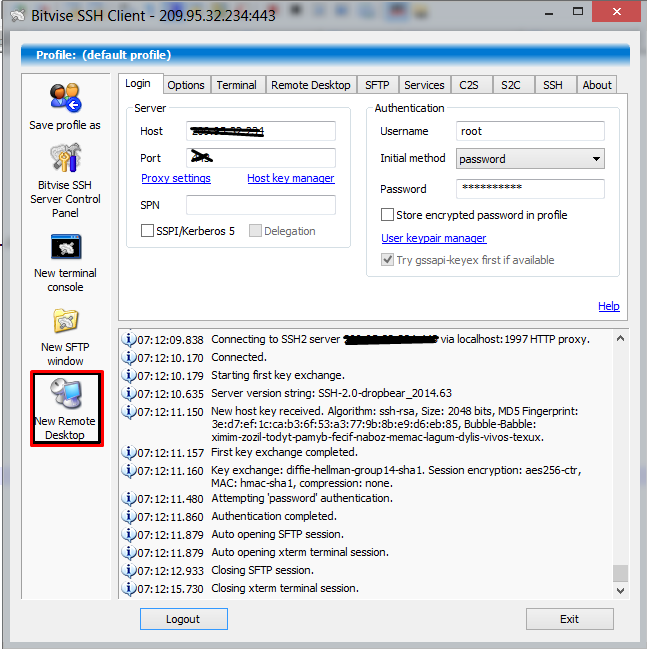
Task: Open Proxy settings link
Action: [x=176, y=178]
